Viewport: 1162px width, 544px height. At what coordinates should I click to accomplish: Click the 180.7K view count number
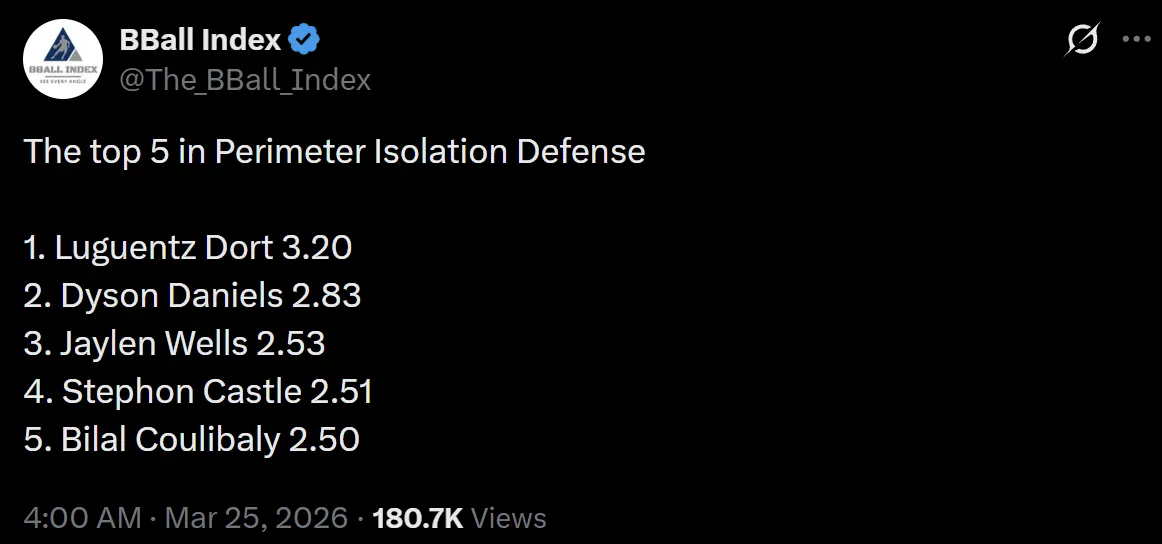417,518
